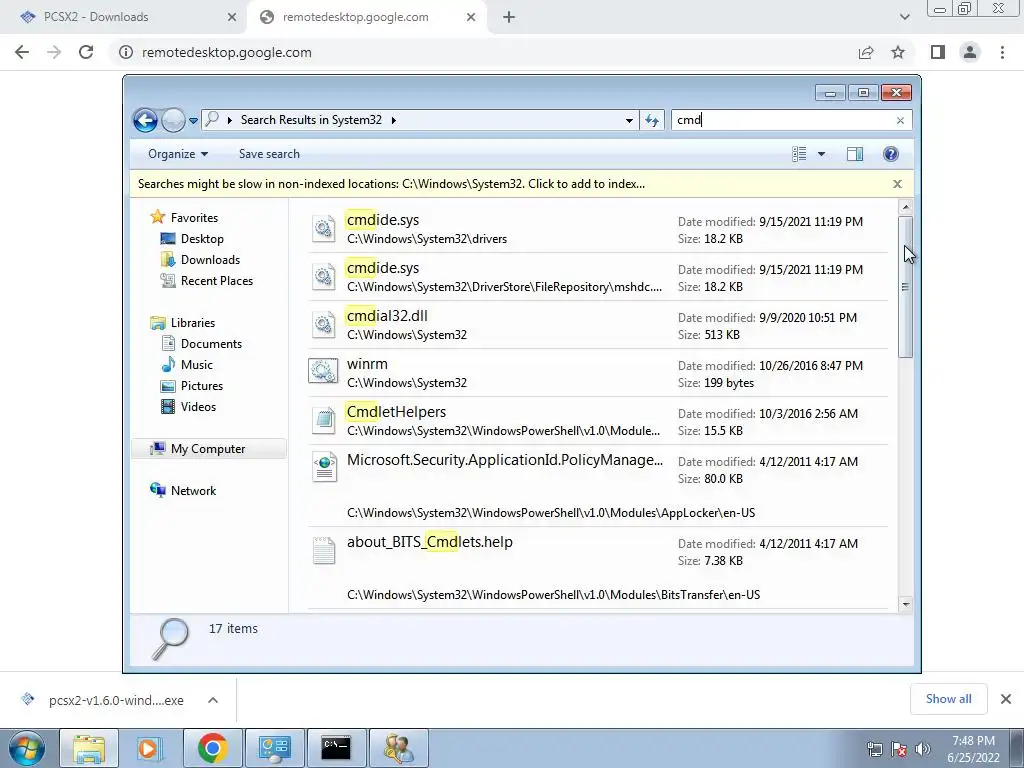The image size is (1024, 768).
Task: Click the Chrome address bar URL
Action: point(227,52)
